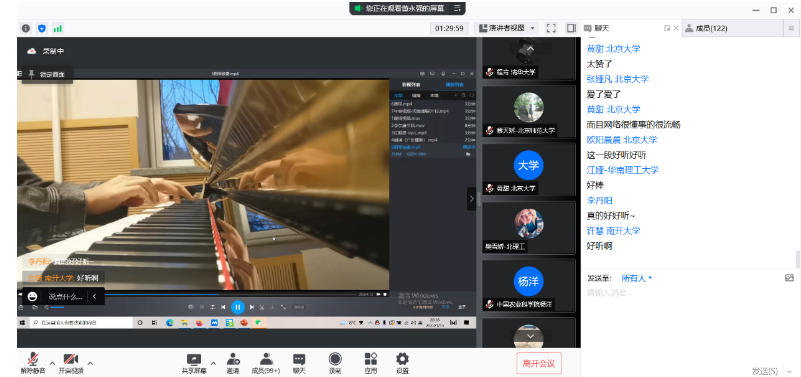The width and height of the screenshot is (801, 377).
Task: Toggle the side panel layout icon
Action: [571, 28]
